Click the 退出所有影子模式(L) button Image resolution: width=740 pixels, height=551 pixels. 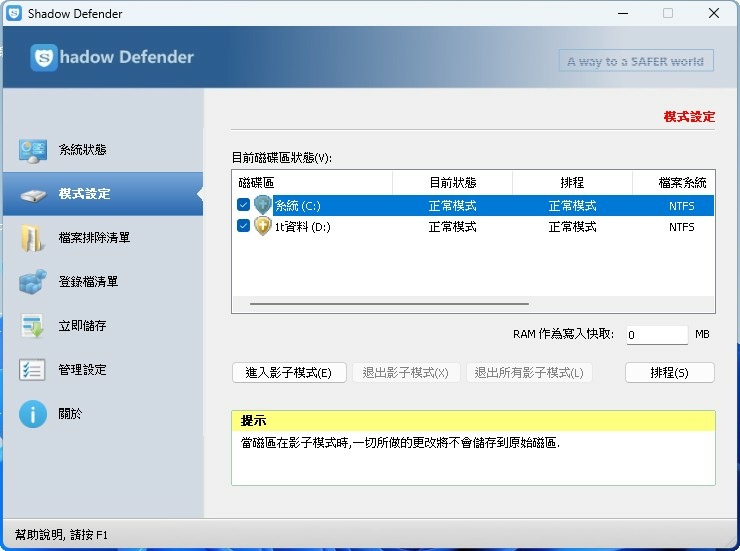(529, 373)
